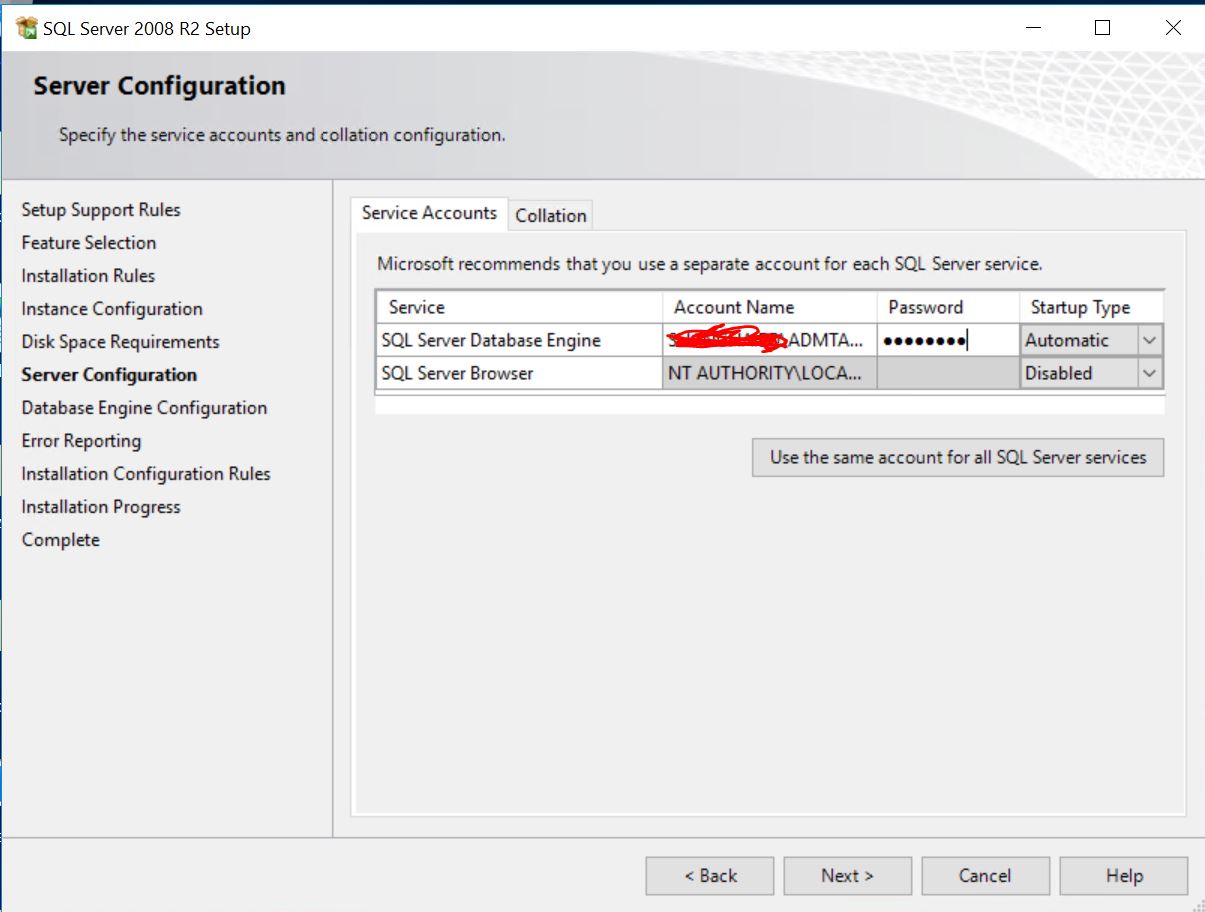Click the Database Engine Configuration step

144,408
